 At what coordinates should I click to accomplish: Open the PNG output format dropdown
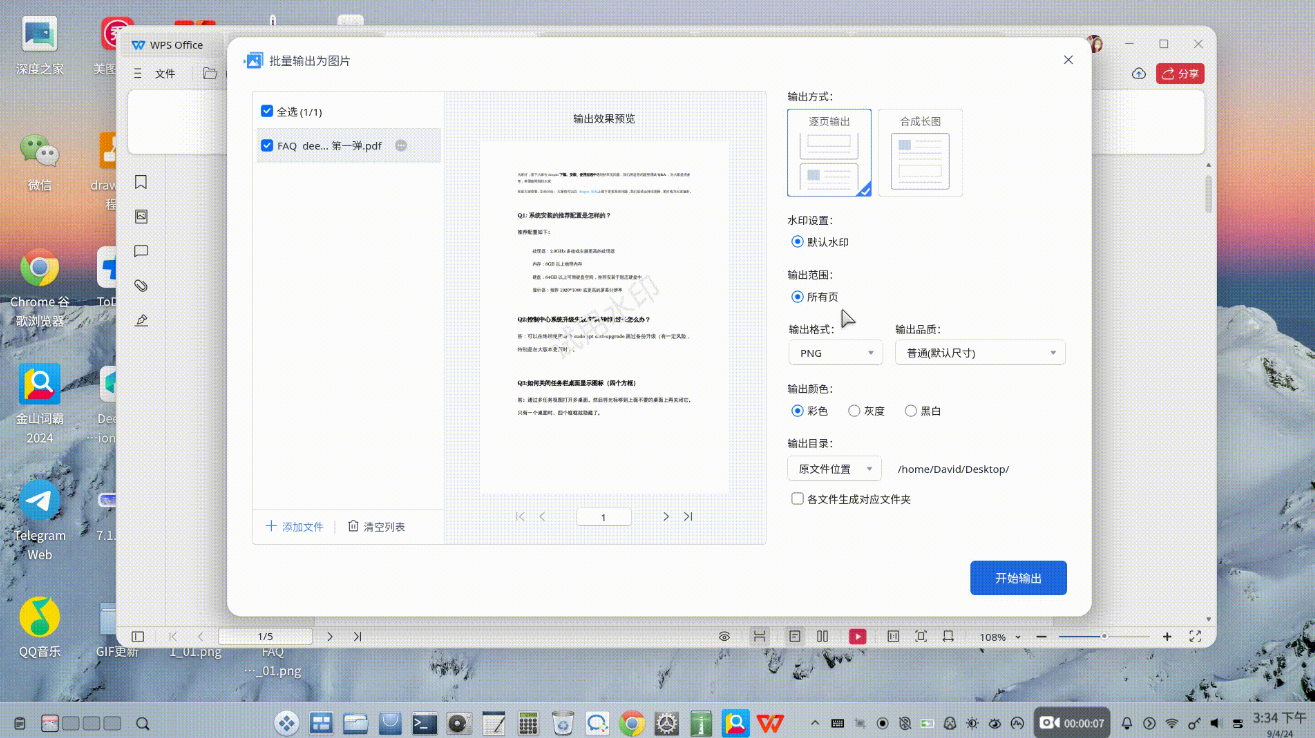(x=835, y=353)
